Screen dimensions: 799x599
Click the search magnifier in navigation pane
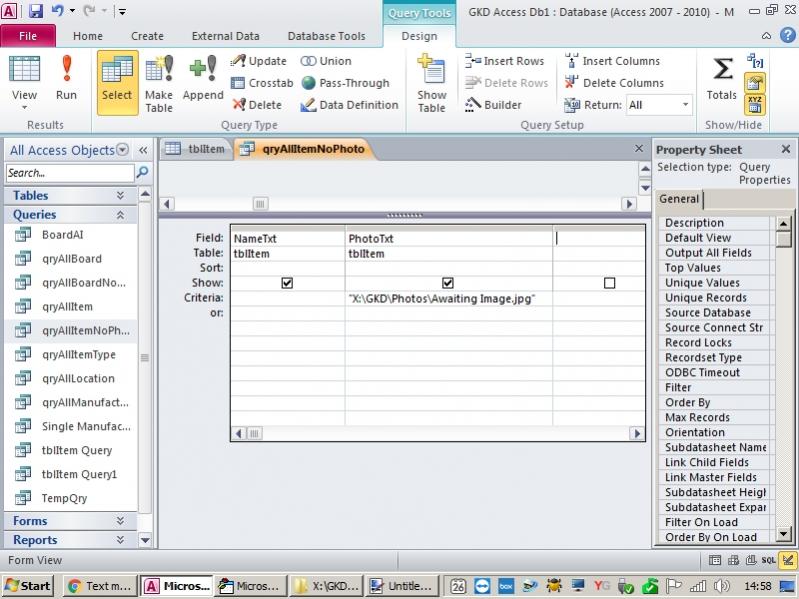point(143,173)
